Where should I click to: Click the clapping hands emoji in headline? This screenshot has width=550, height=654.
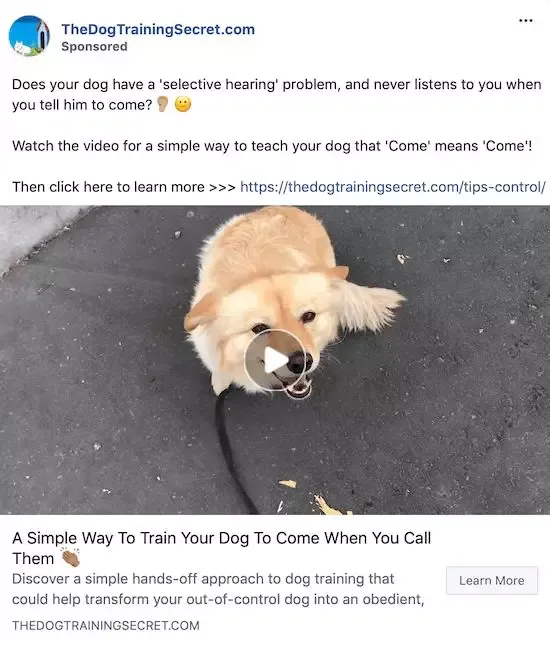(x=70, y=557)
